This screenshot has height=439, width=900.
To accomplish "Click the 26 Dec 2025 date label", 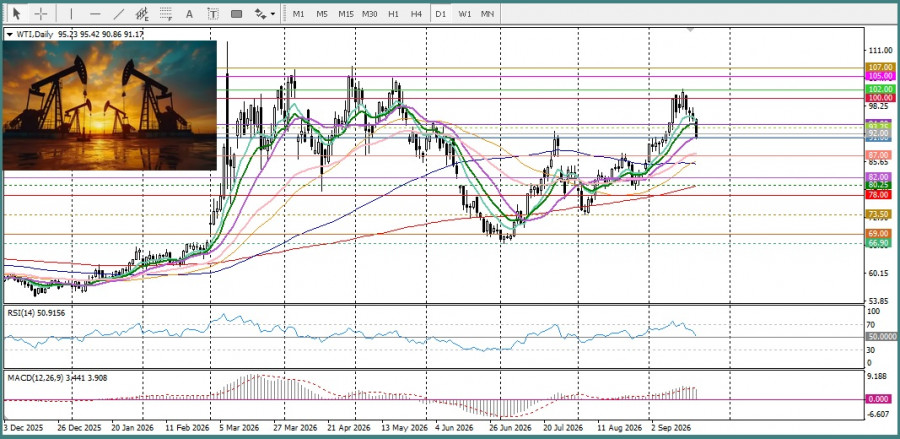I will click(79, 428).
